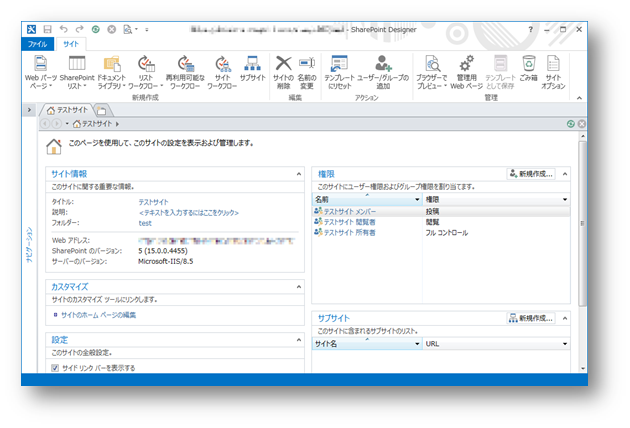
Task: Select the テストサイト 閲覧者 group row
Action: tap(347, 222)
